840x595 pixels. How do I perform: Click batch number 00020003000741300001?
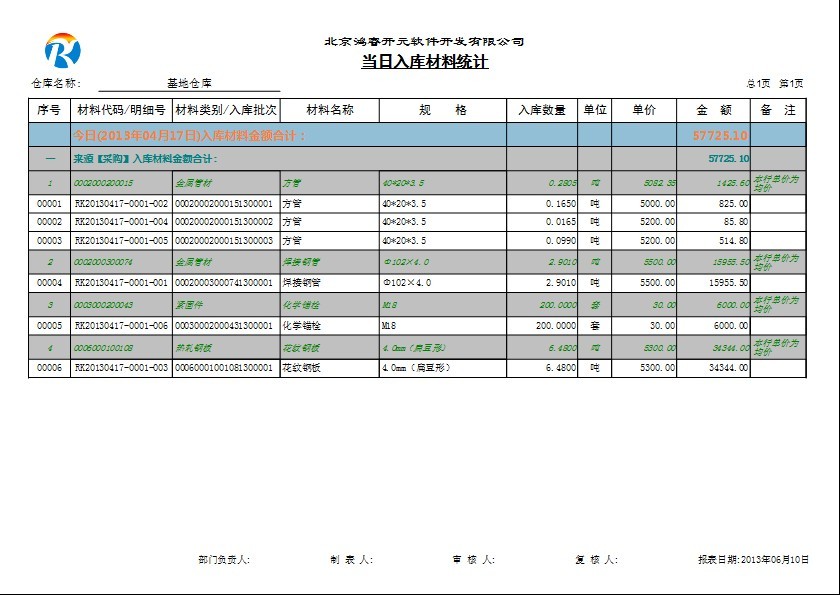(x=224, y=283)
